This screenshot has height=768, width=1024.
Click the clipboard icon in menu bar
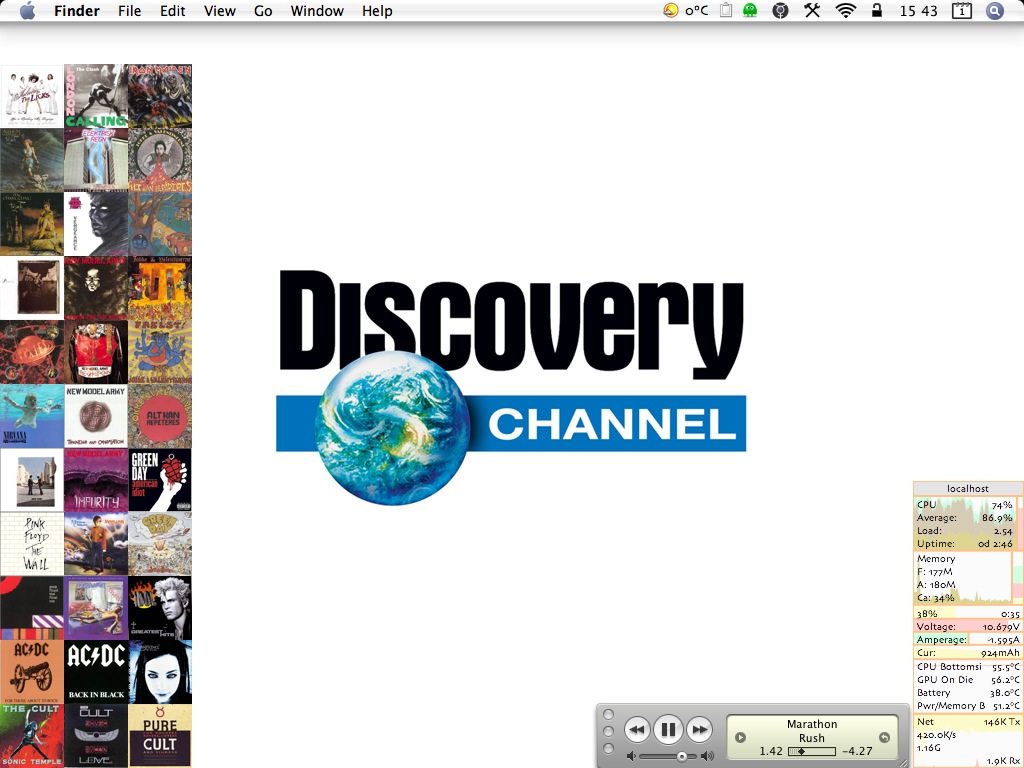click(x=726, y=10)
